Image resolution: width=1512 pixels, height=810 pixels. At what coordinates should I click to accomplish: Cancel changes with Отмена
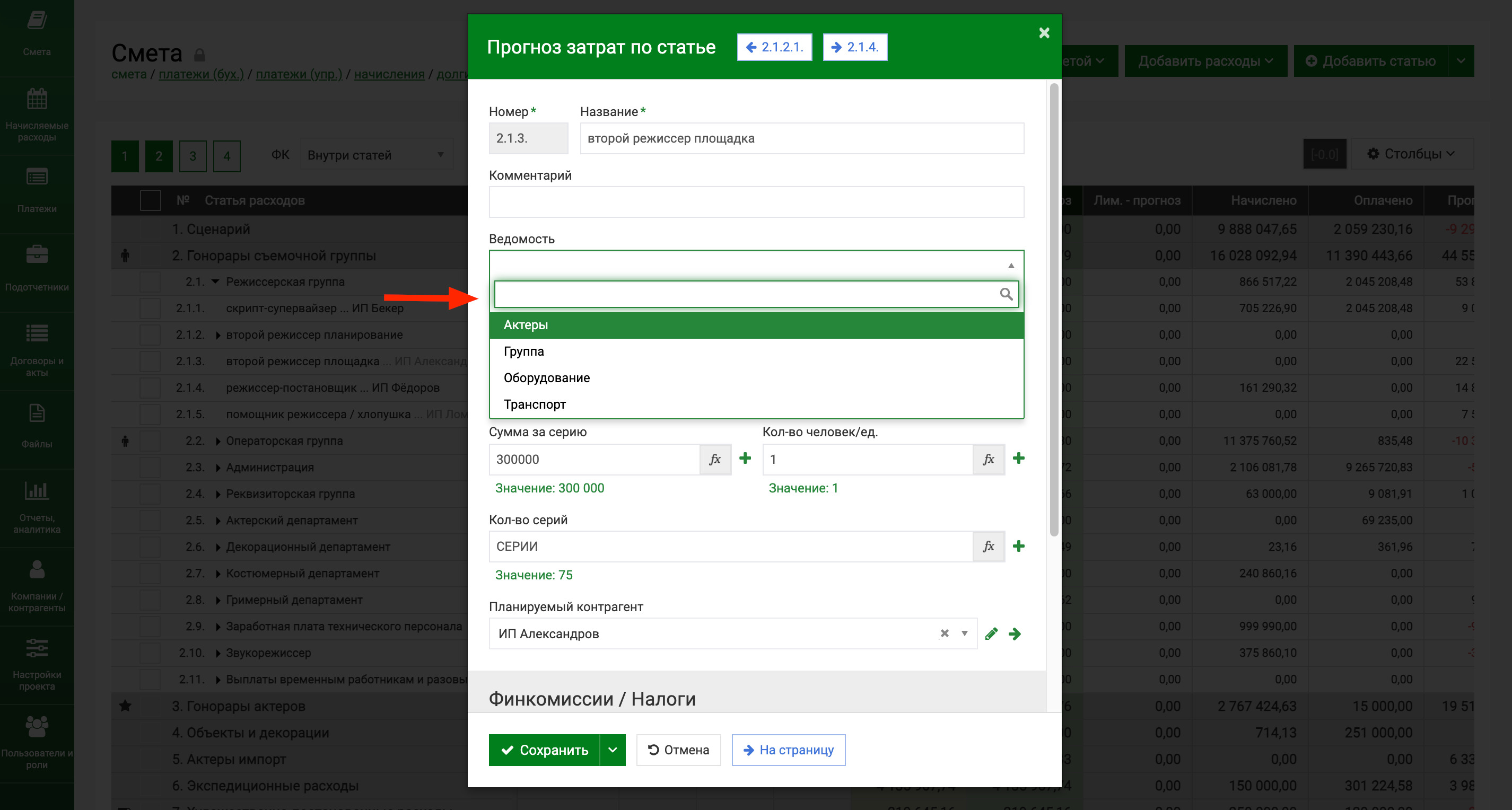[678, 750]
